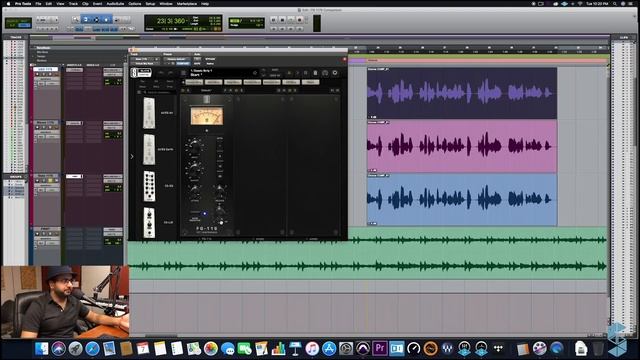The height and width of the screenshot is (360, 640).
Task: Open App Store from the Dock
Action: pos(329,349)
